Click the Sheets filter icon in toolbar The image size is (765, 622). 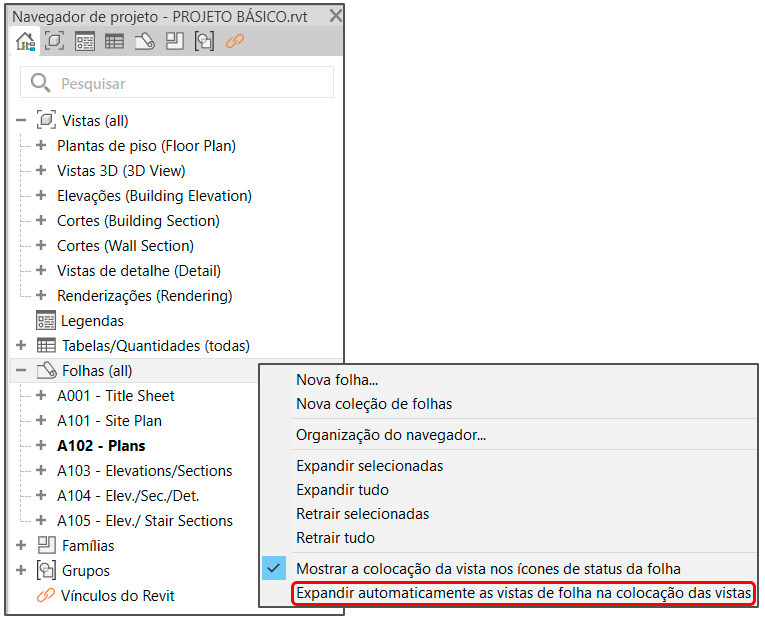(144, 41)
